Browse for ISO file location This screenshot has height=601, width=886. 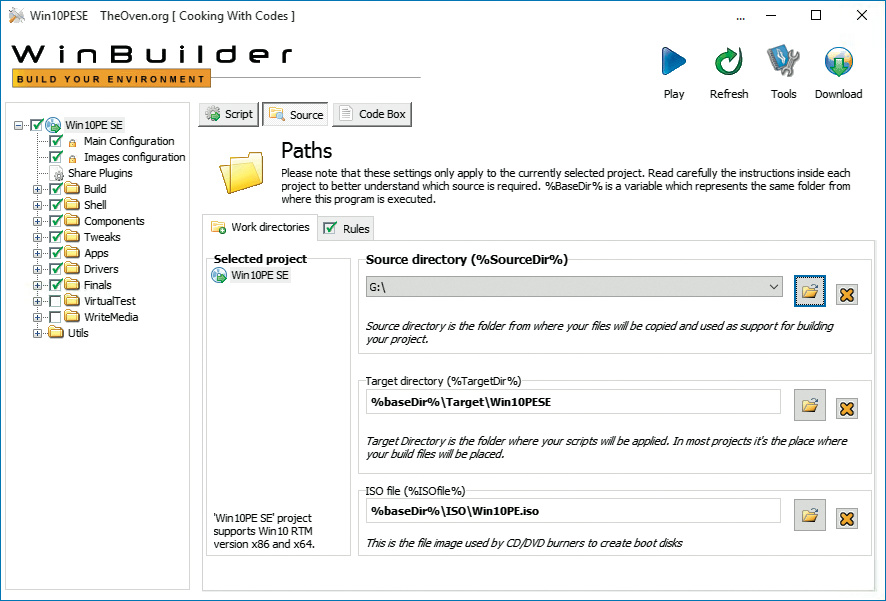point(810,515)
